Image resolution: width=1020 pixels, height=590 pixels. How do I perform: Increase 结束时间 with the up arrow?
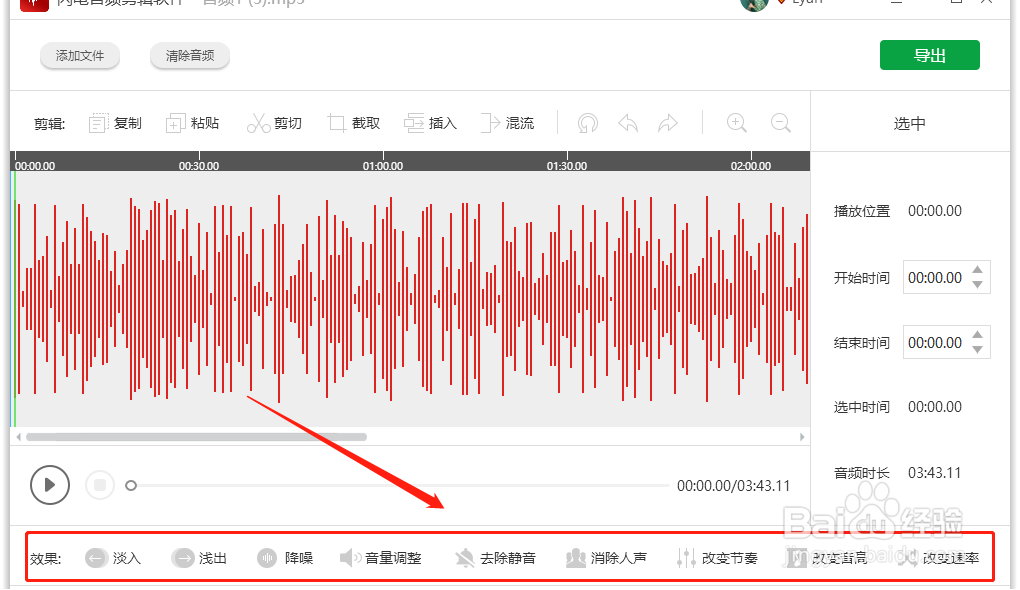pos(978,335)
